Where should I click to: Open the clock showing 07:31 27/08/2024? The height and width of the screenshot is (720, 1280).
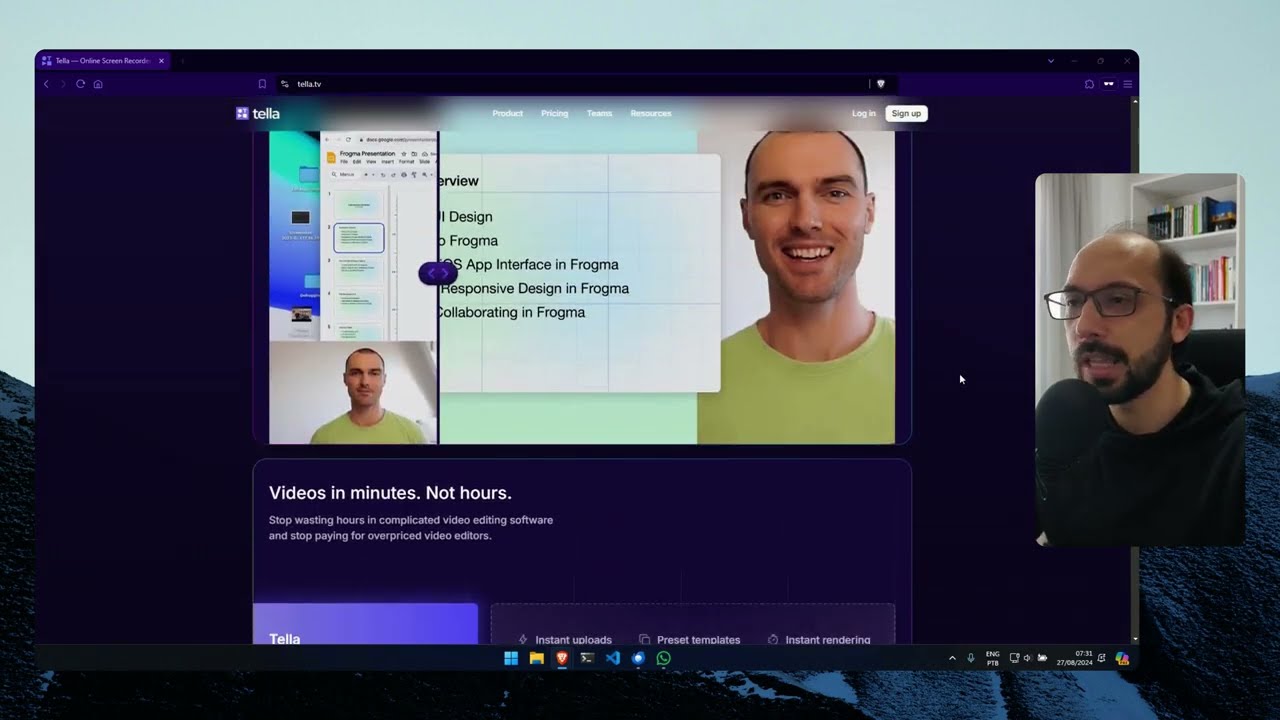click(x=1075, y=658)
